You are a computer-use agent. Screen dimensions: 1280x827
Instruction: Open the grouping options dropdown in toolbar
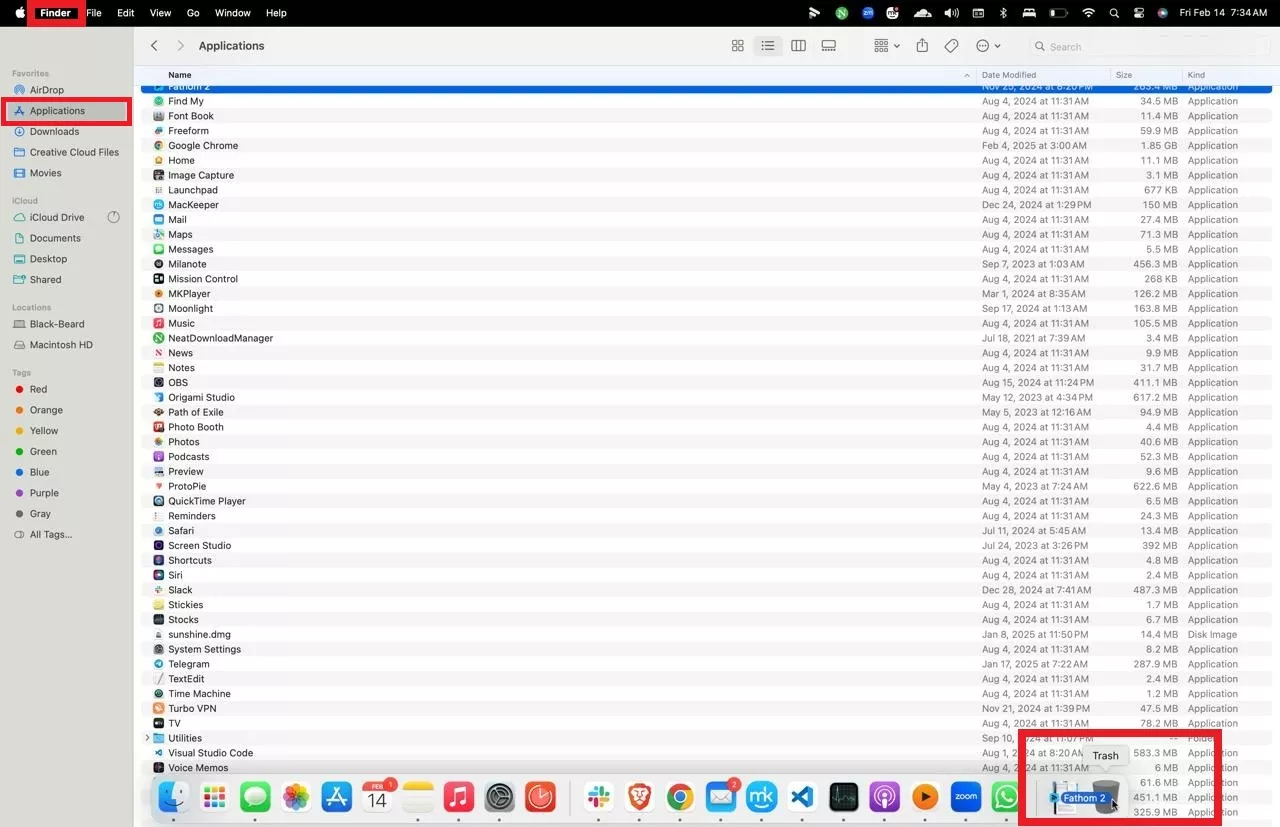coord(884,46)
